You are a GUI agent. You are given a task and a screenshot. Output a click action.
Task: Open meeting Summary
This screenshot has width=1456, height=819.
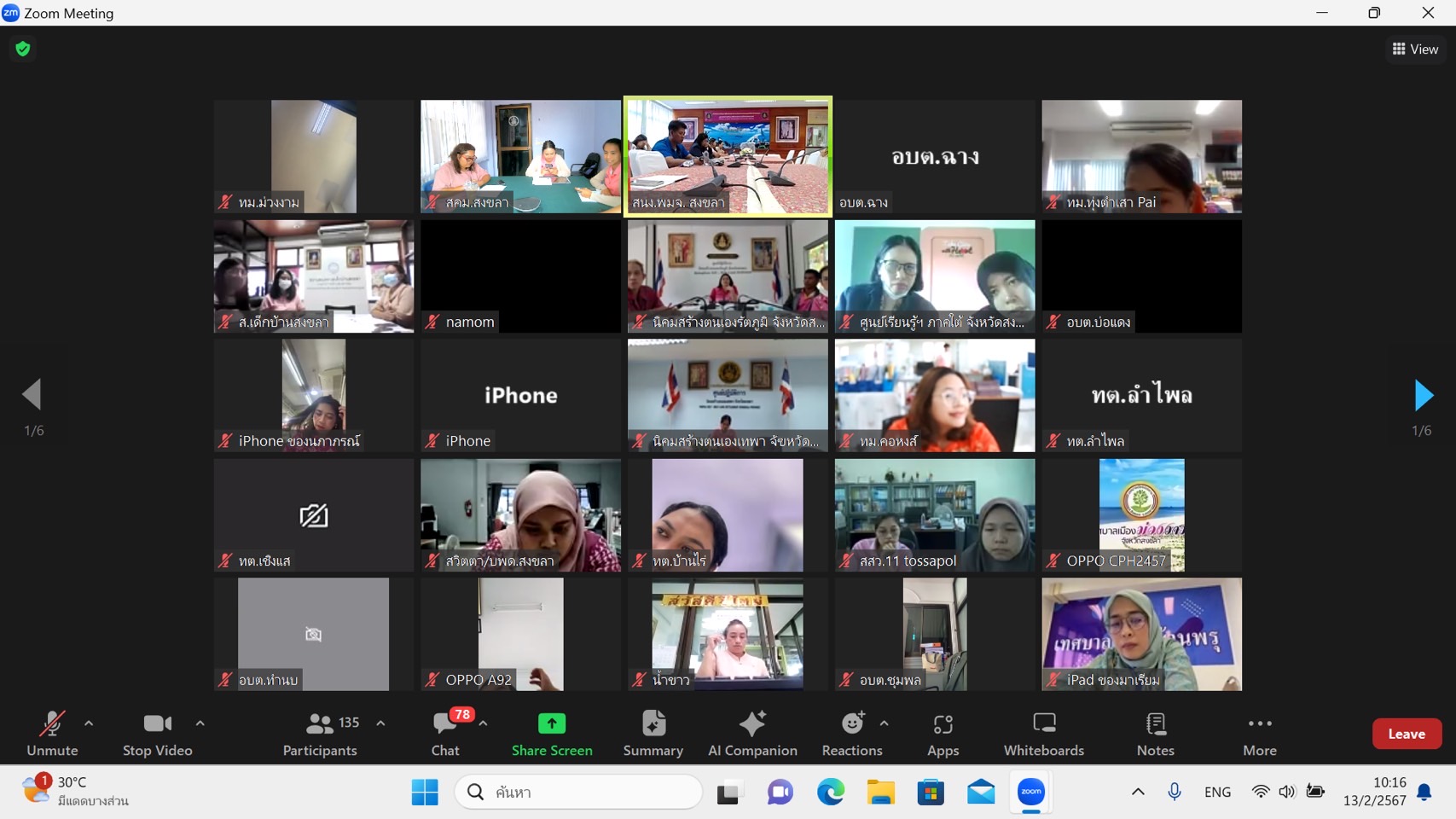click(x=653, y=734)
